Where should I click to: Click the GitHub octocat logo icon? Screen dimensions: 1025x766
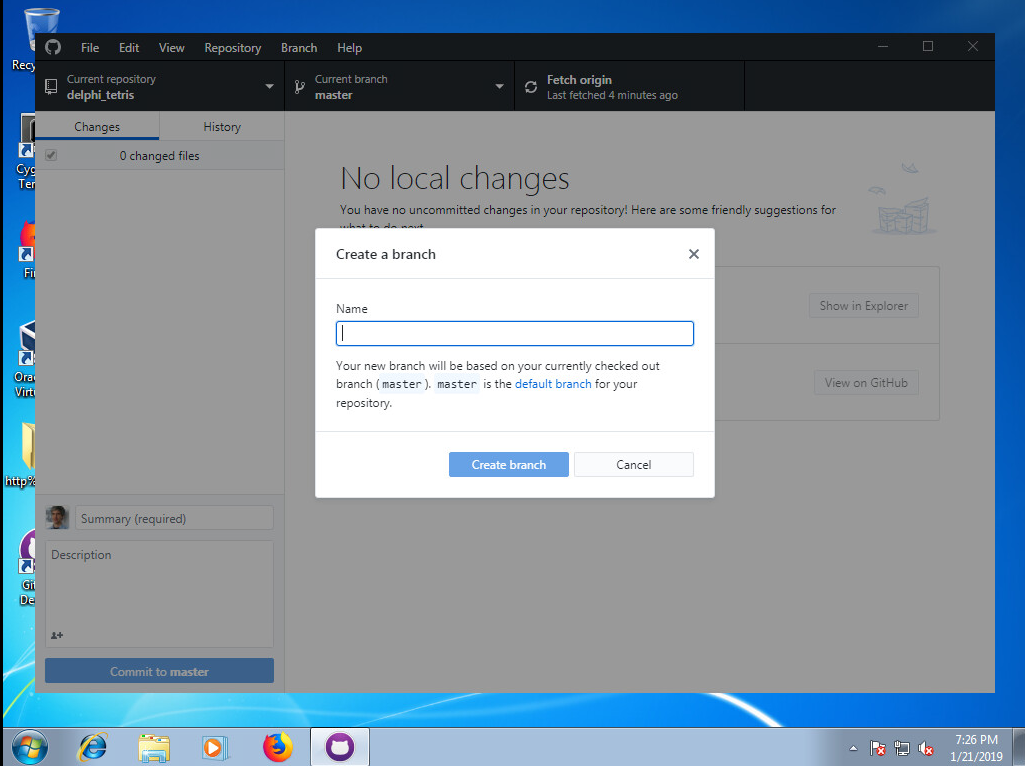pyautogui.click(x=53, y=47)
